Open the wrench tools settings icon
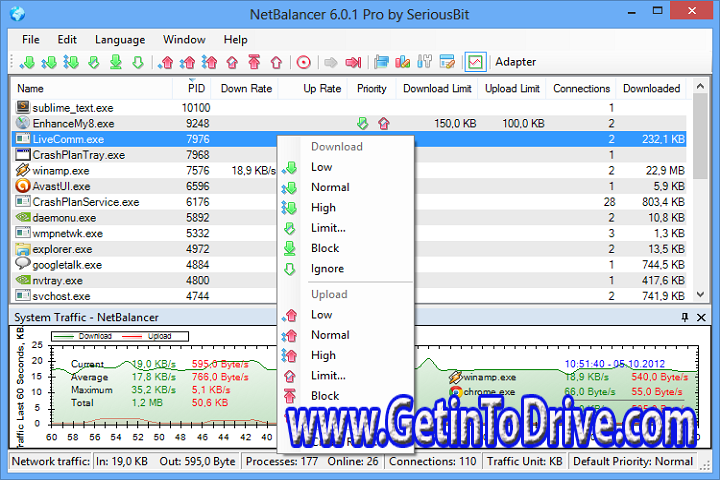This screenshot has height=480, width=720. coord(425,62)
